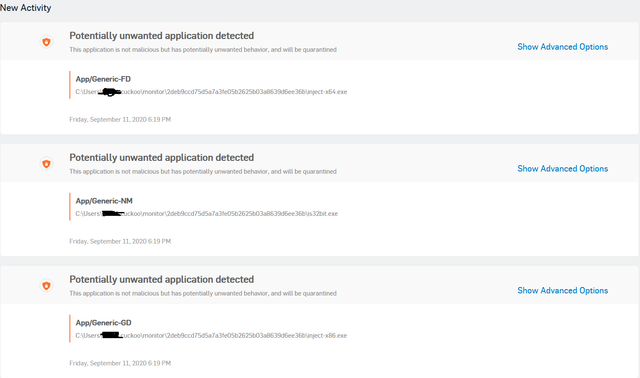Click the timestamp under is32bit.exe entry
This screenshot has width=640, height=378.
pyautogui.click(x=120, y=241)
